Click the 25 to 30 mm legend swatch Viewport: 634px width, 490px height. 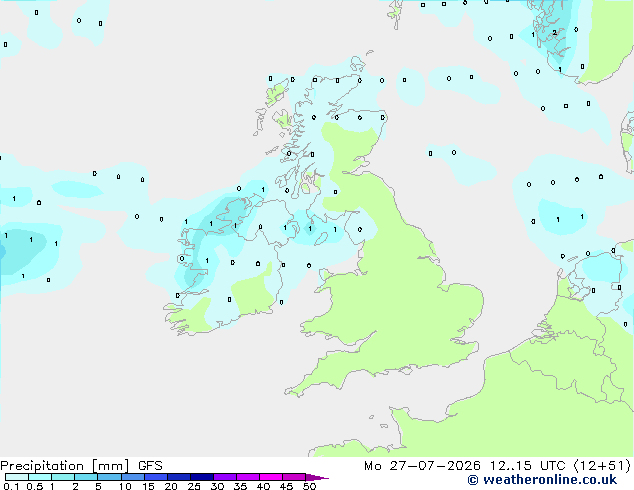[x=202, y=477]
